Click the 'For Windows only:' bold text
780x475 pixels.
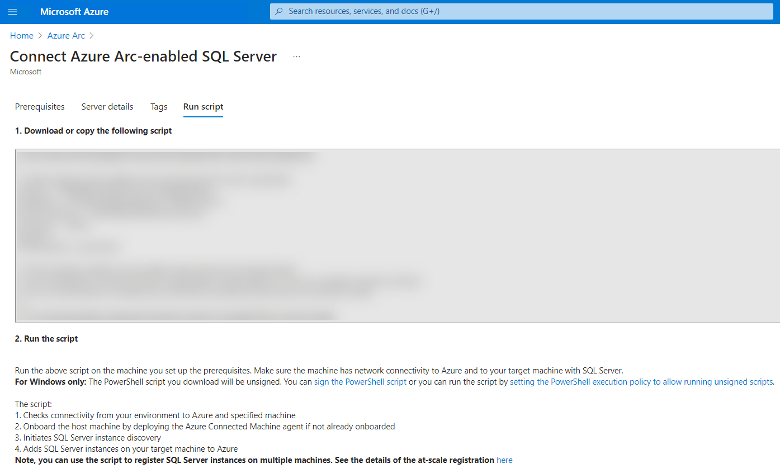coord(51,382)
